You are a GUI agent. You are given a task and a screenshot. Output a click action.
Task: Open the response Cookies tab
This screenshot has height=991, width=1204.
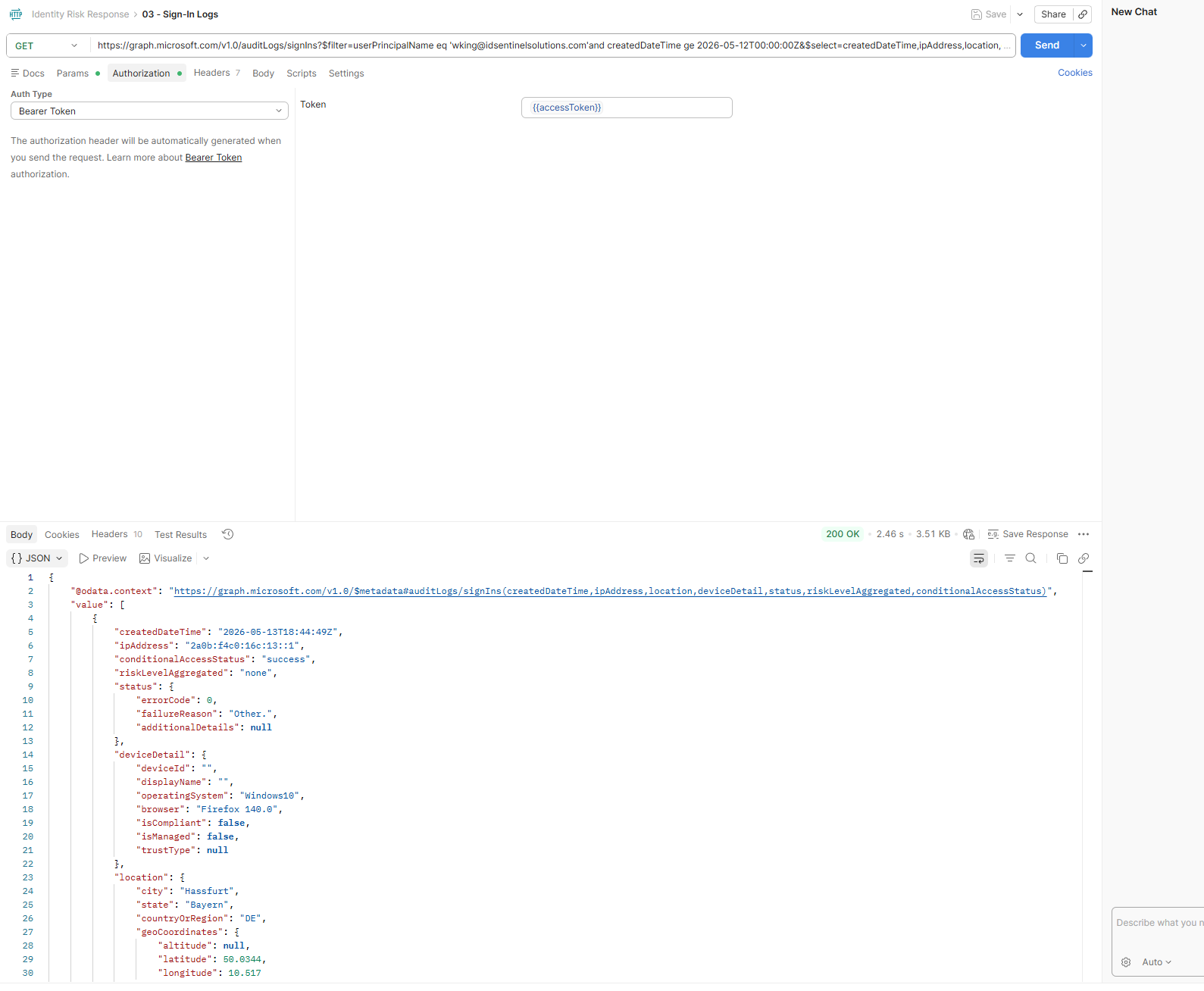coord(62,535)
